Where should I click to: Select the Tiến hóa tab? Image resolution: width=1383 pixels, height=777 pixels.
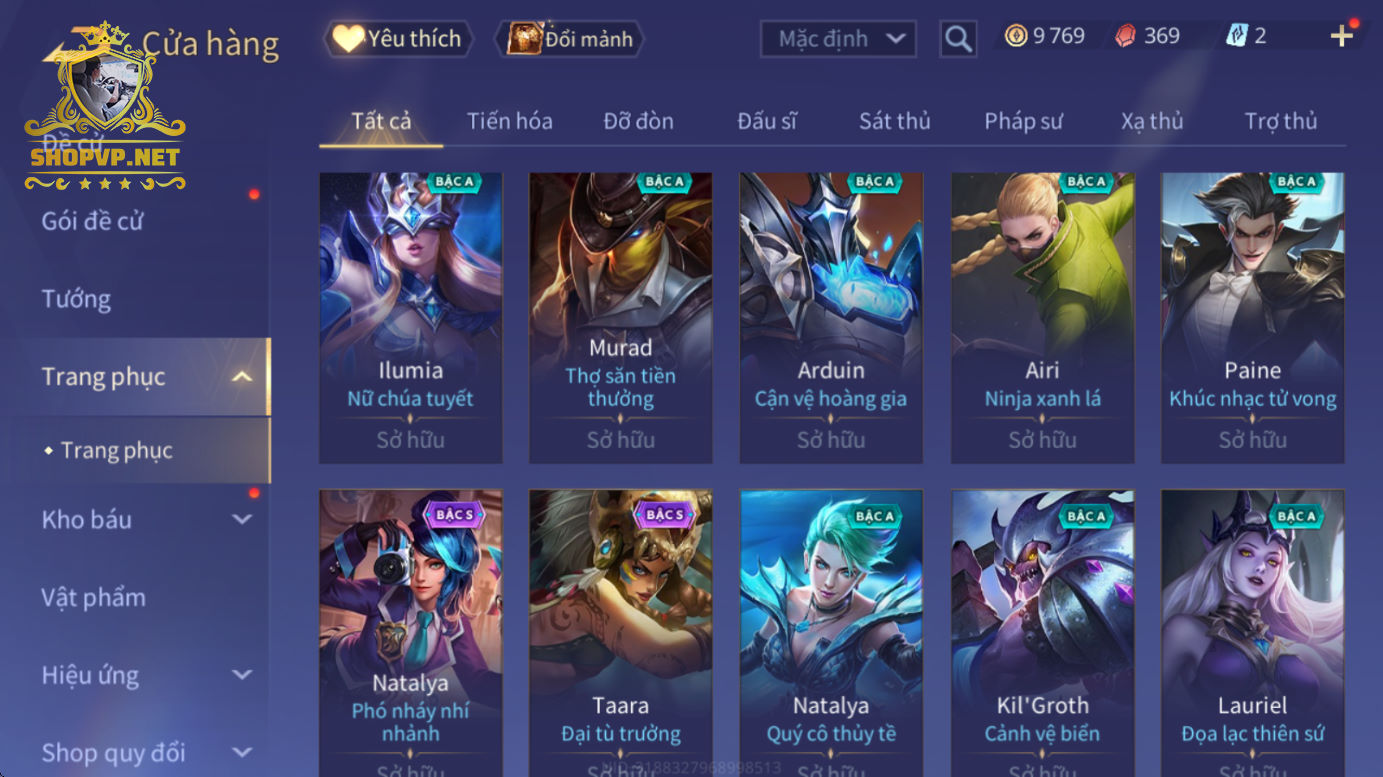(x=509, y=121)
